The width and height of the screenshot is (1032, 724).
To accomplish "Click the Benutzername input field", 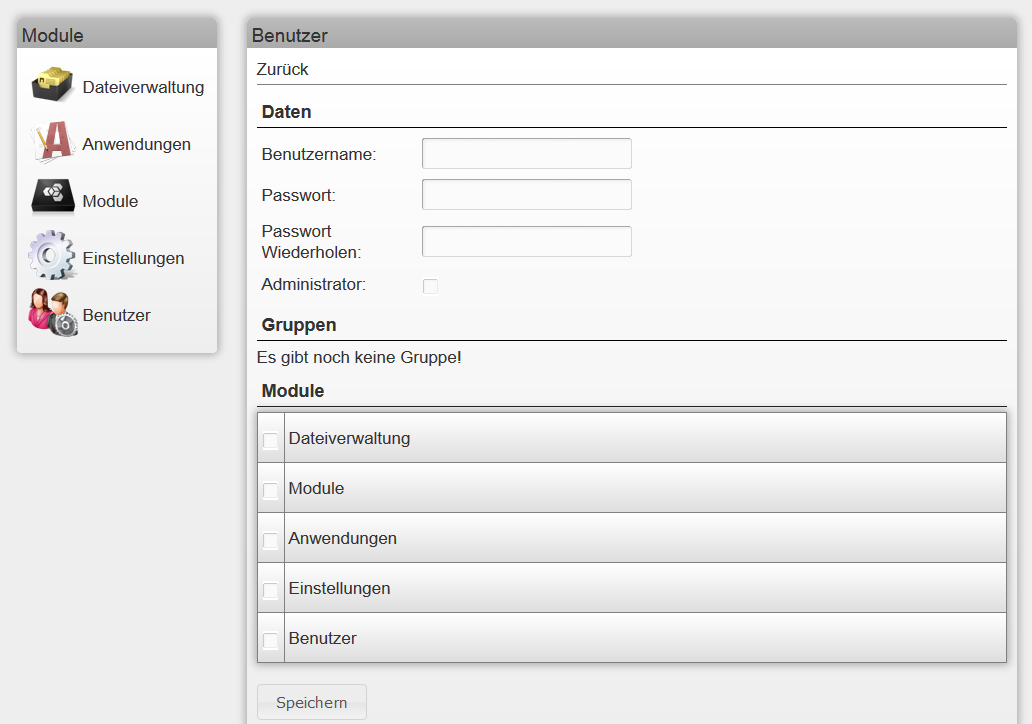I will click(x=526, y=153).
